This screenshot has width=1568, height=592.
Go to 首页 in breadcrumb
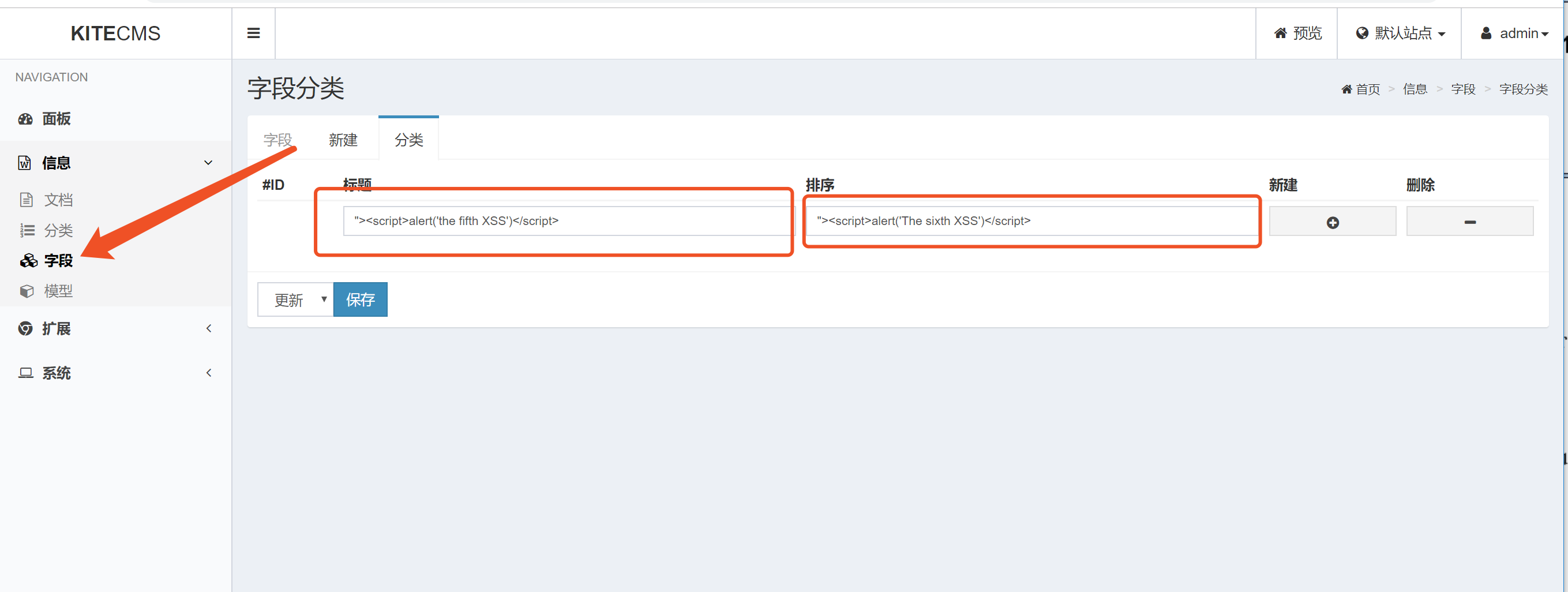click(1368, 89)
